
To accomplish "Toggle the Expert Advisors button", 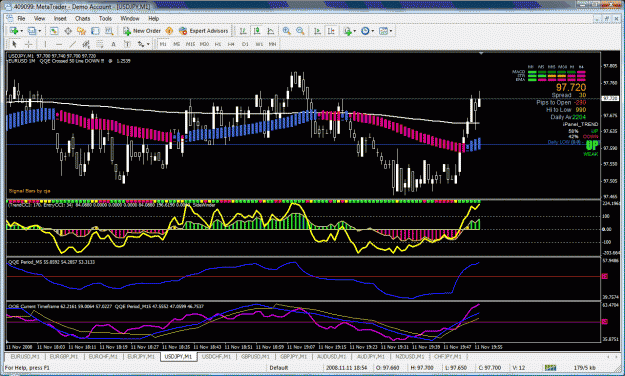I will click(x=204, y=31).
